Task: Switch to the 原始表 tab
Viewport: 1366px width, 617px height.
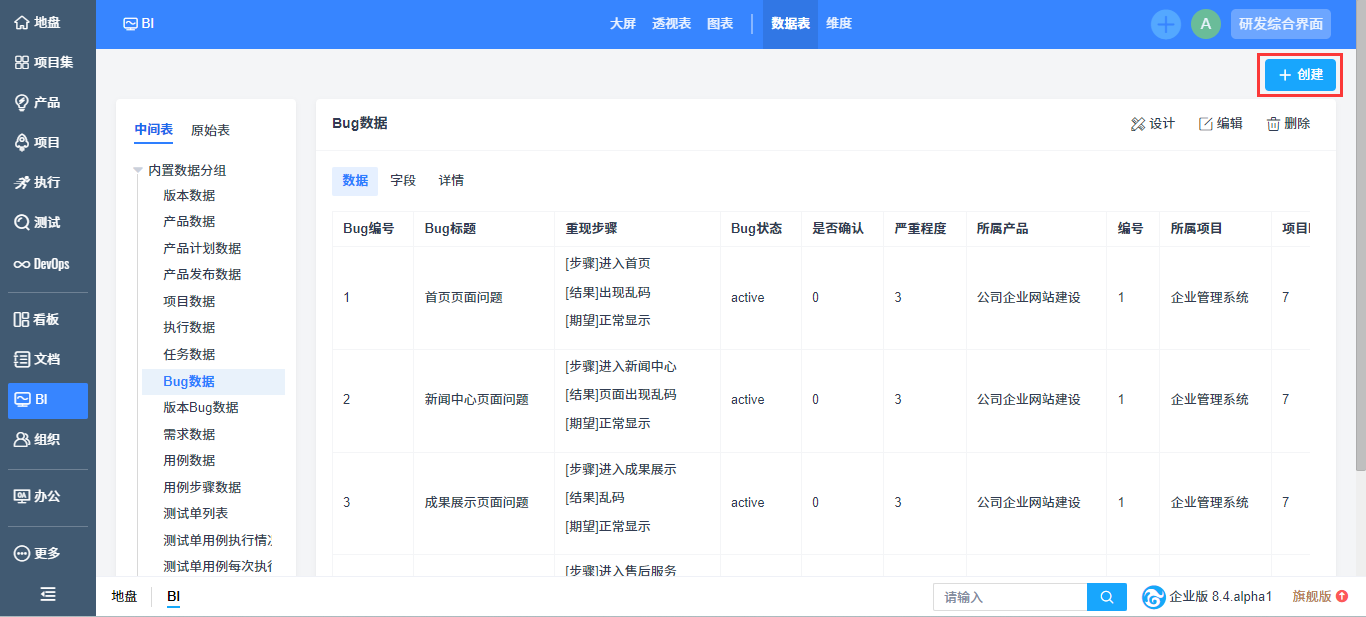Action: point(210,130)
